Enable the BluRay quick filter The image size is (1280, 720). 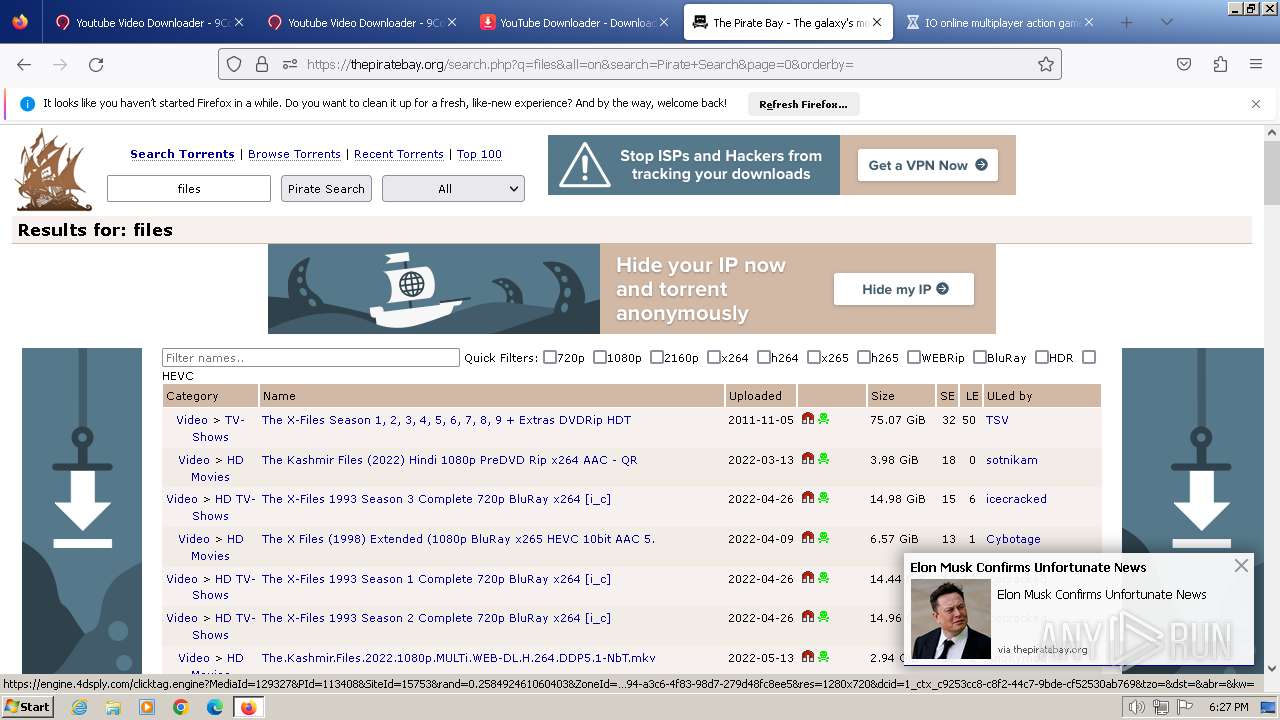click(x=980, y=357)
